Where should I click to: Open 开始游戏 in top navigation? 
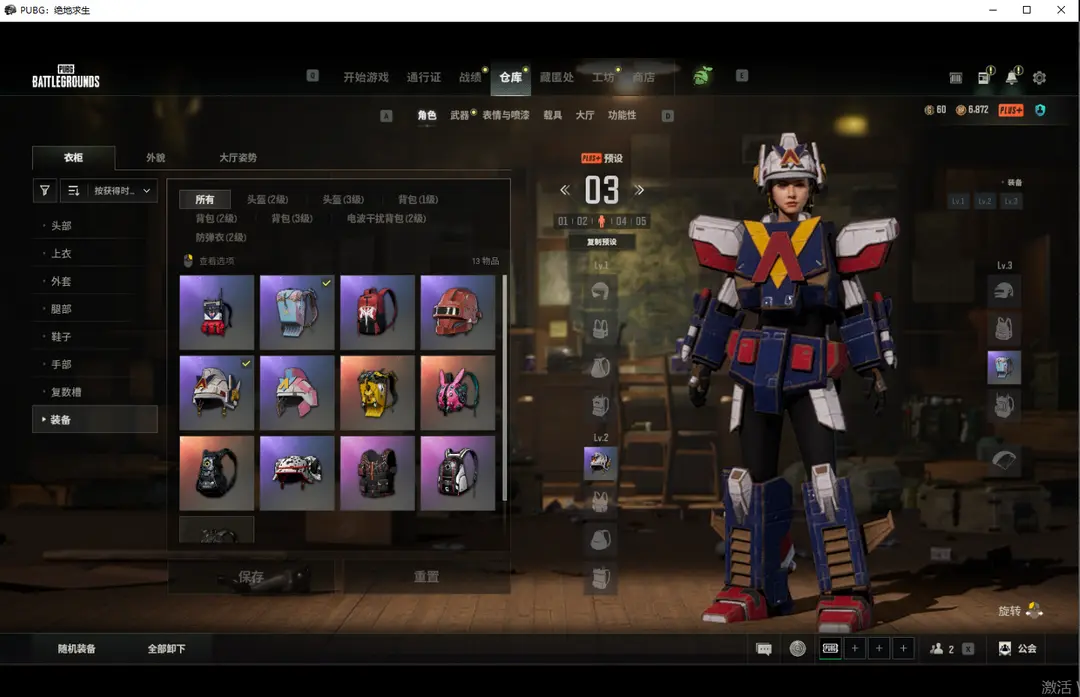(x=366, y=77)
